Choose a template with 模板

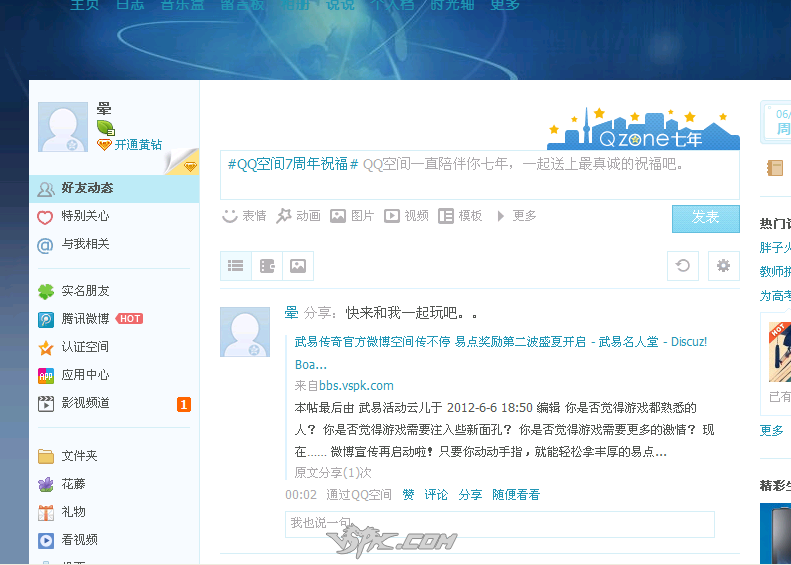[x=460, y=216]
